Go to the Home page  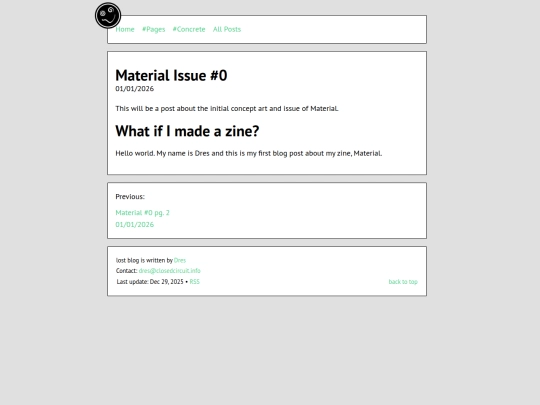pos(125,29)
